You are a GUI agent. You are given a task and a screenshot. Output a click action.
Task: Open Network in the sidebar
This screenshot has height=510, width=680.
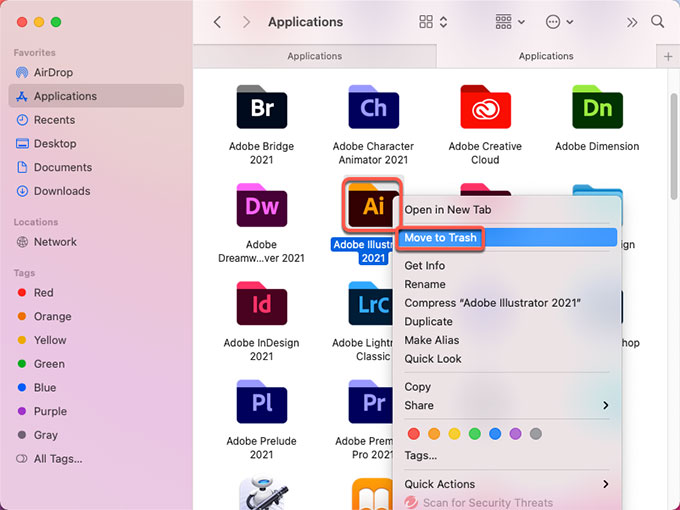point(96,242)
